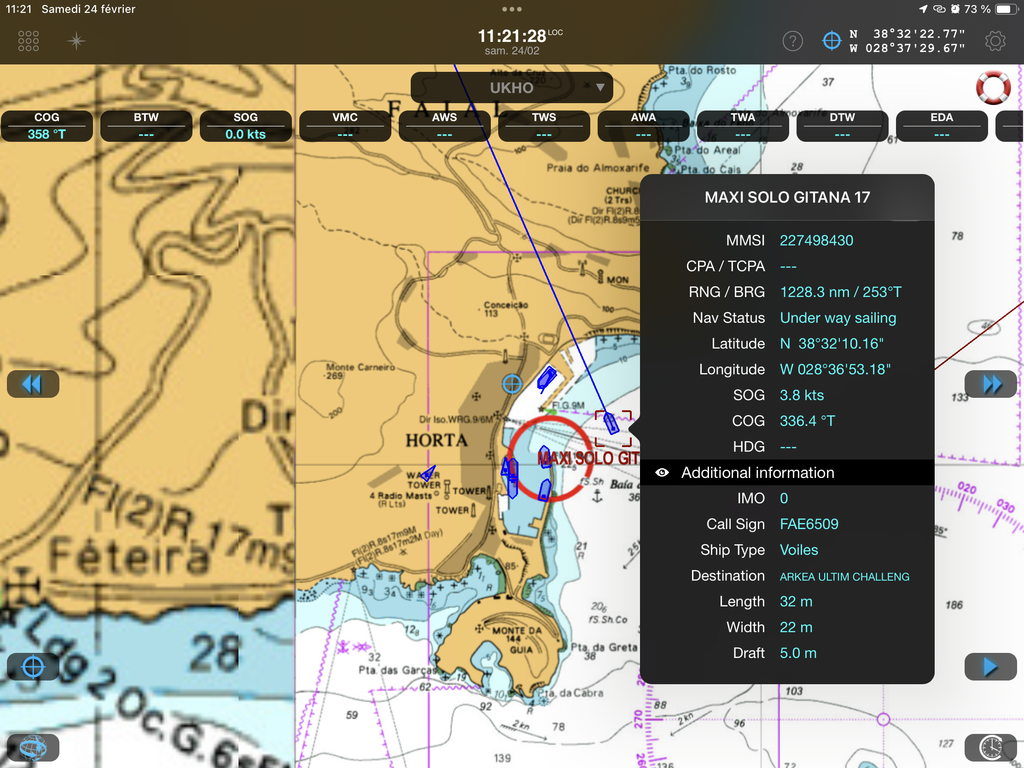Open the UKHO chart source dropdown

(x=511, y=88)
